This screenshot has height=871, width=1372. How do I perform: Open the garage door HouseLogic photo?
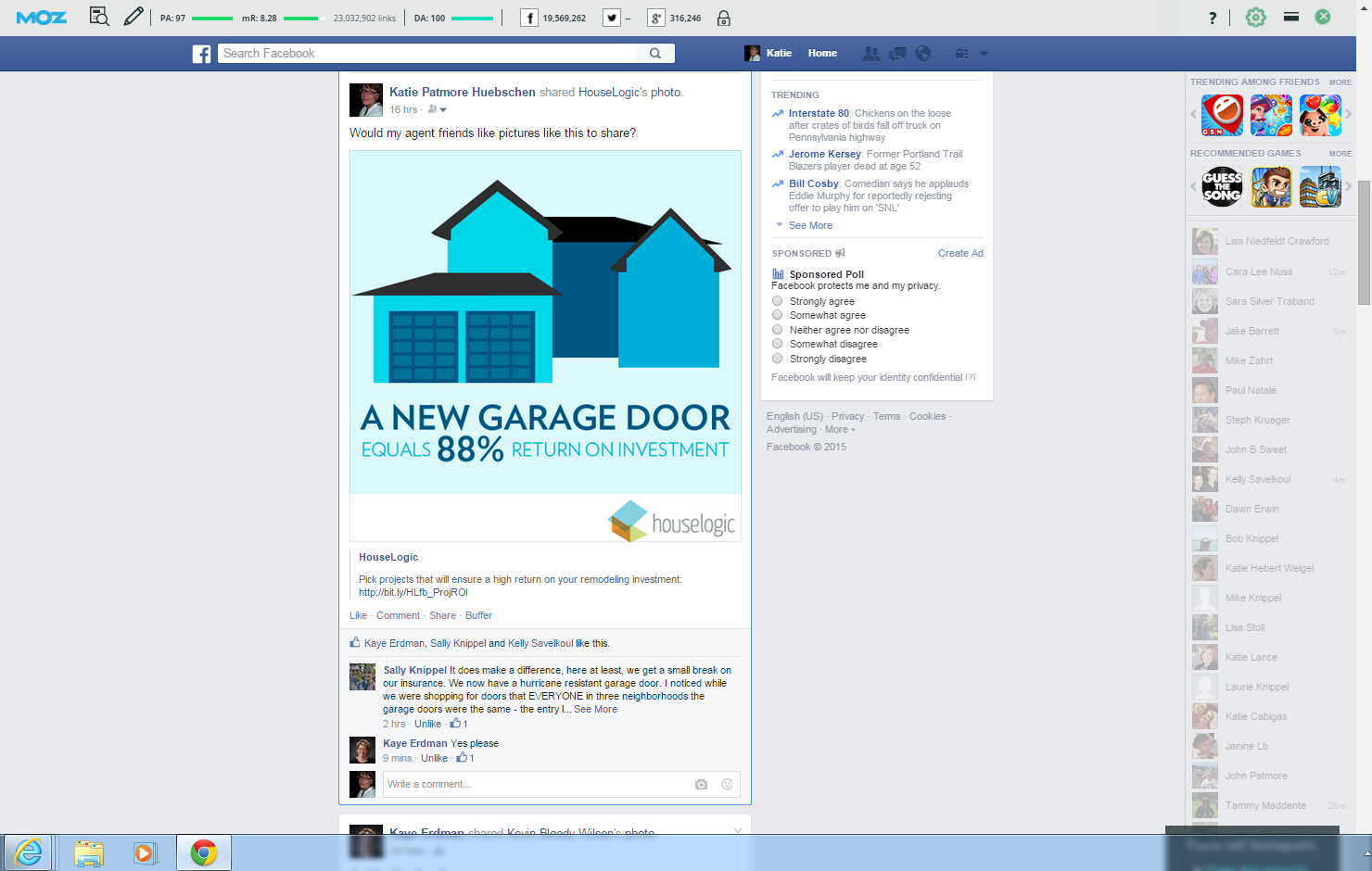(x=545, y=346)
